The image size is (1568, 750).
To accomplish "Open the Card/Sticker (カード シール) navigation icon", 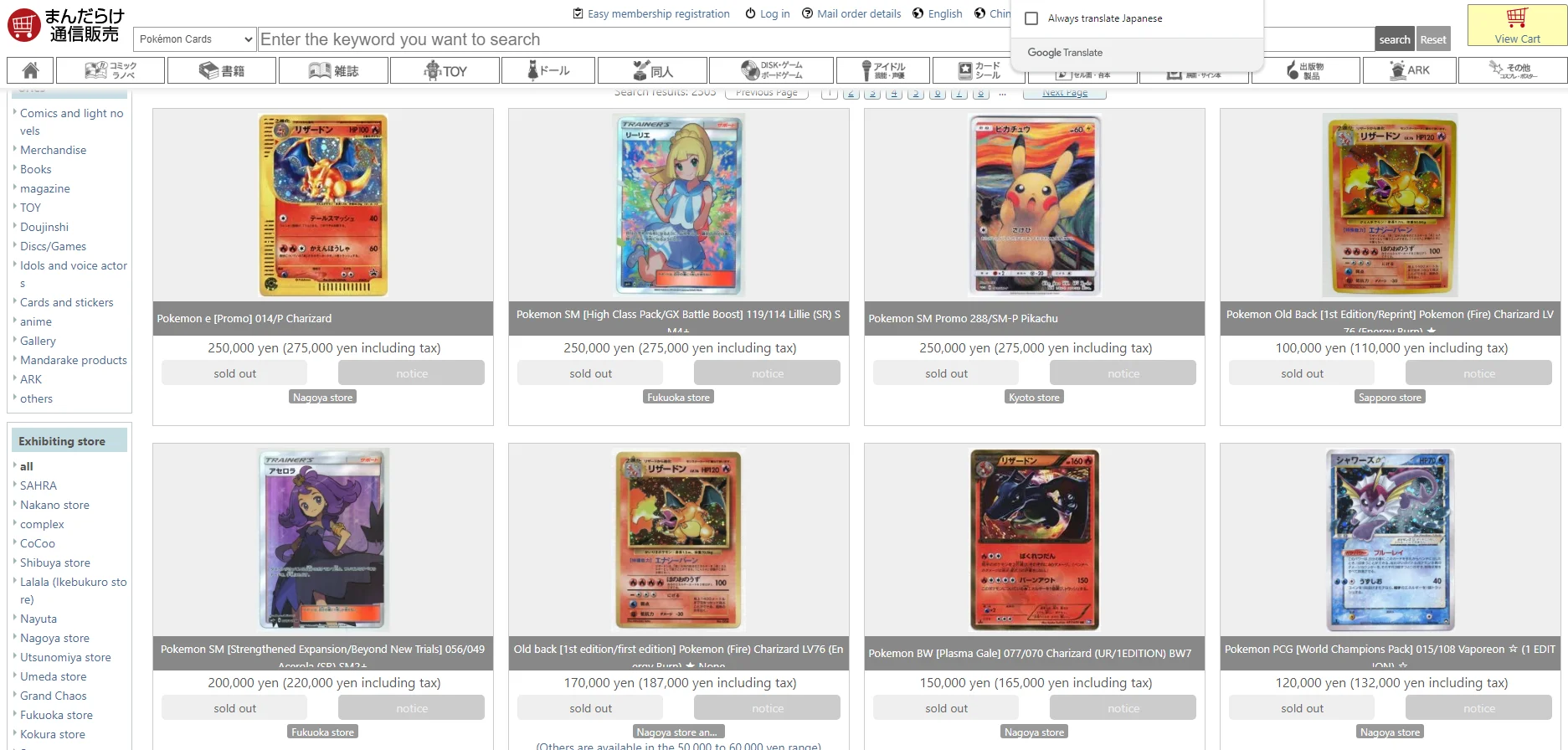I will coord(979,70).
